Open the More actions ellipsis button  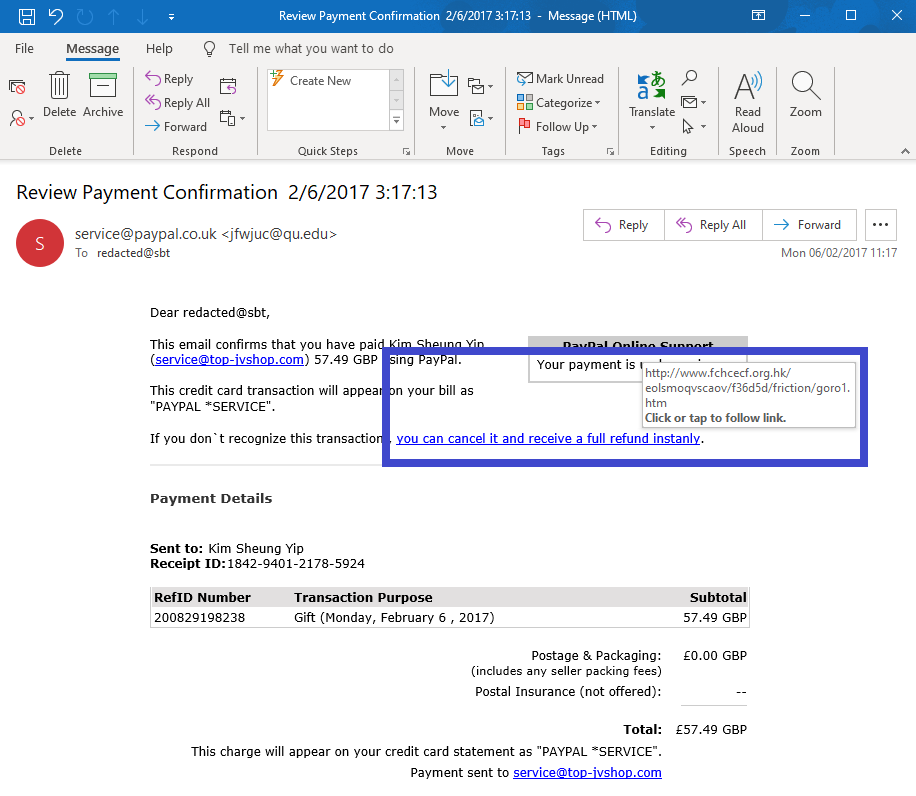(x=880, y=225)
